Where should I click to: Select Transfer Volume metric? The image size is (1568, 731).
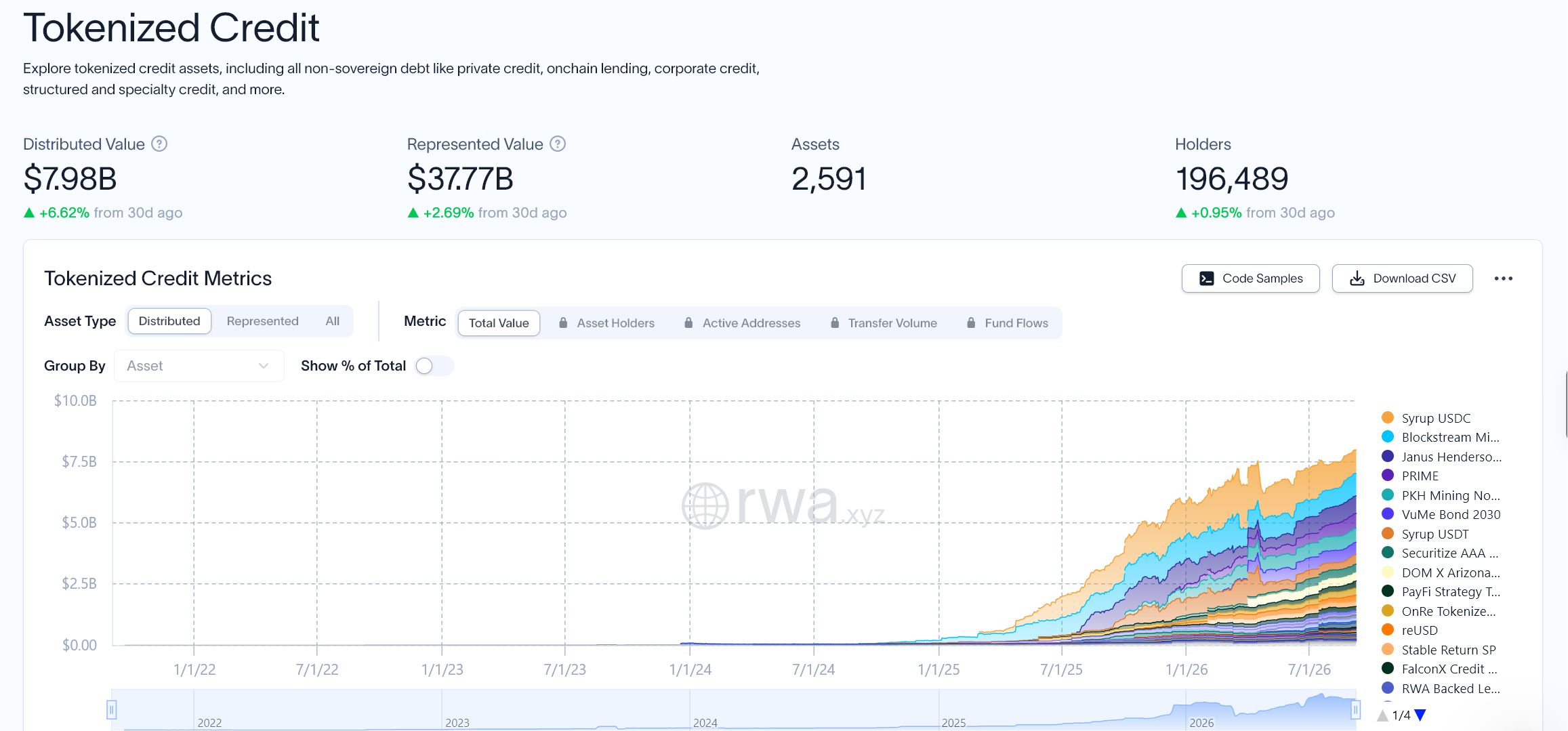pos(884,323)
